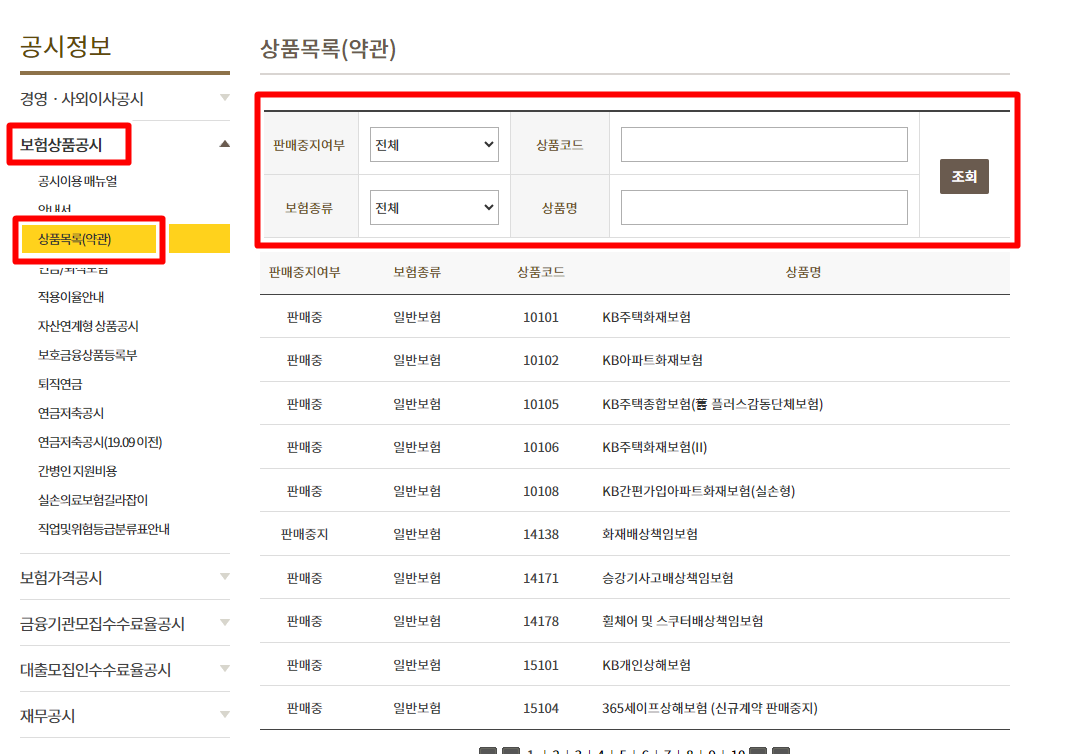Click product name 승강기사고배상책임보험

(668, 578)
